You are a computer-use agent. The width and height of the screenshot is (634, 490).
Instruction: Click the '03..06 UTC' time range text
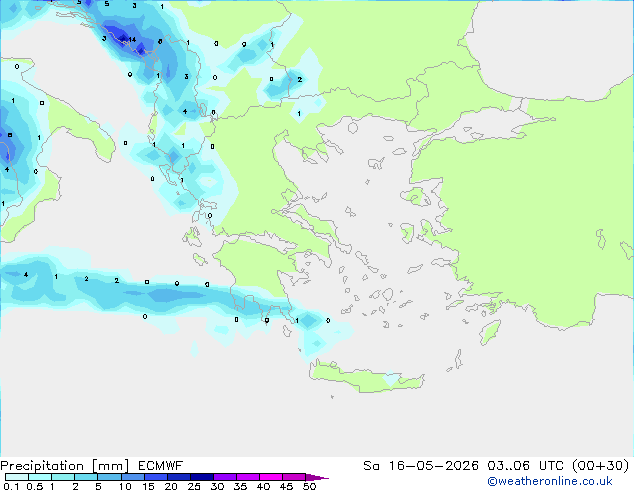tap(525, 466)
